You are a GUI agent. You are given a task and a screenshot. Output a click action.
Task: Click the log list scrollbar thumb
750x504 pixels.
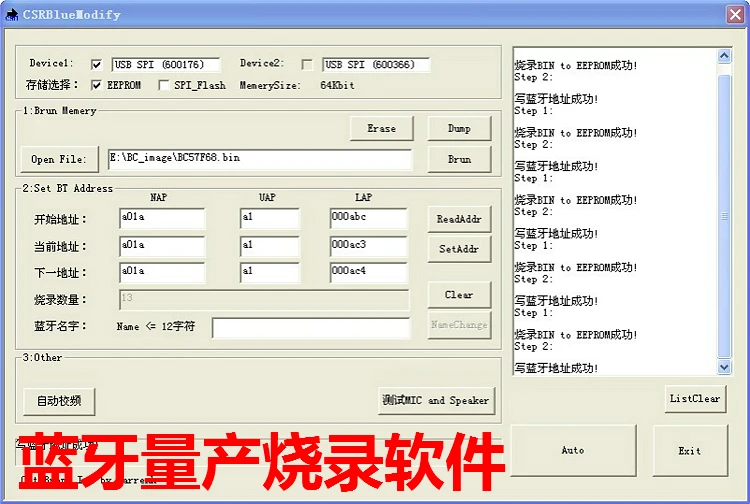tap(724, 216)
